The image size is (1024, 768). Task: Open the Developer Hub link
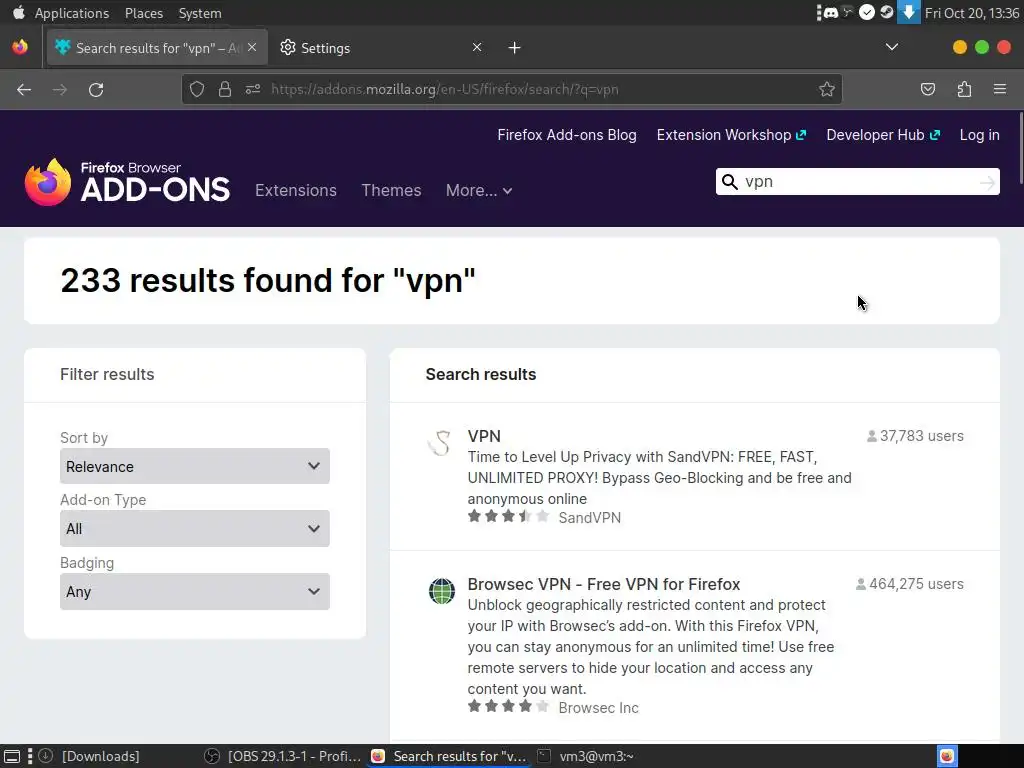(883, 135)
